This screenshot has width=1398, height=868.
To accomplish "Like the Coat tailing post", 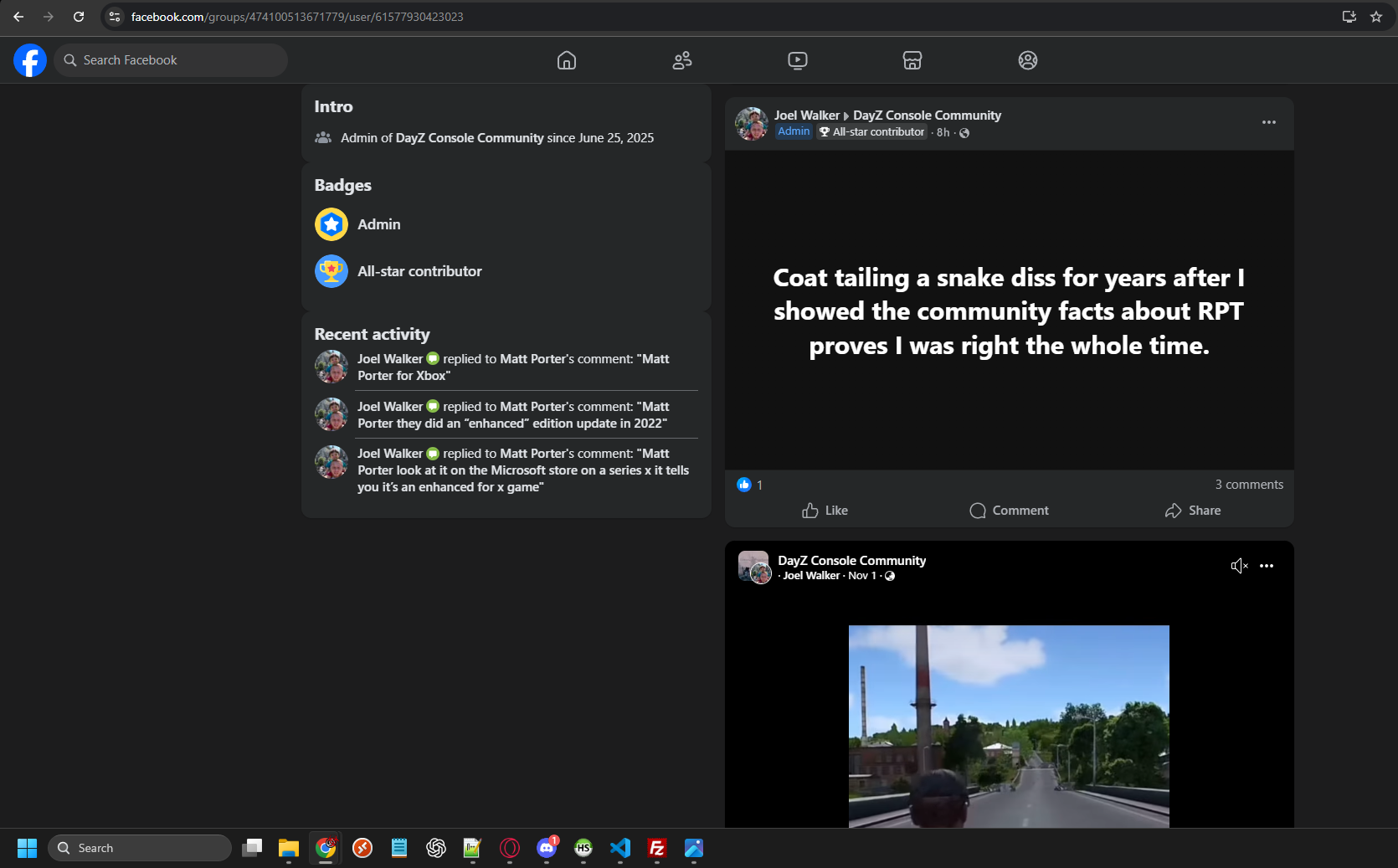I will pos(825,511).
